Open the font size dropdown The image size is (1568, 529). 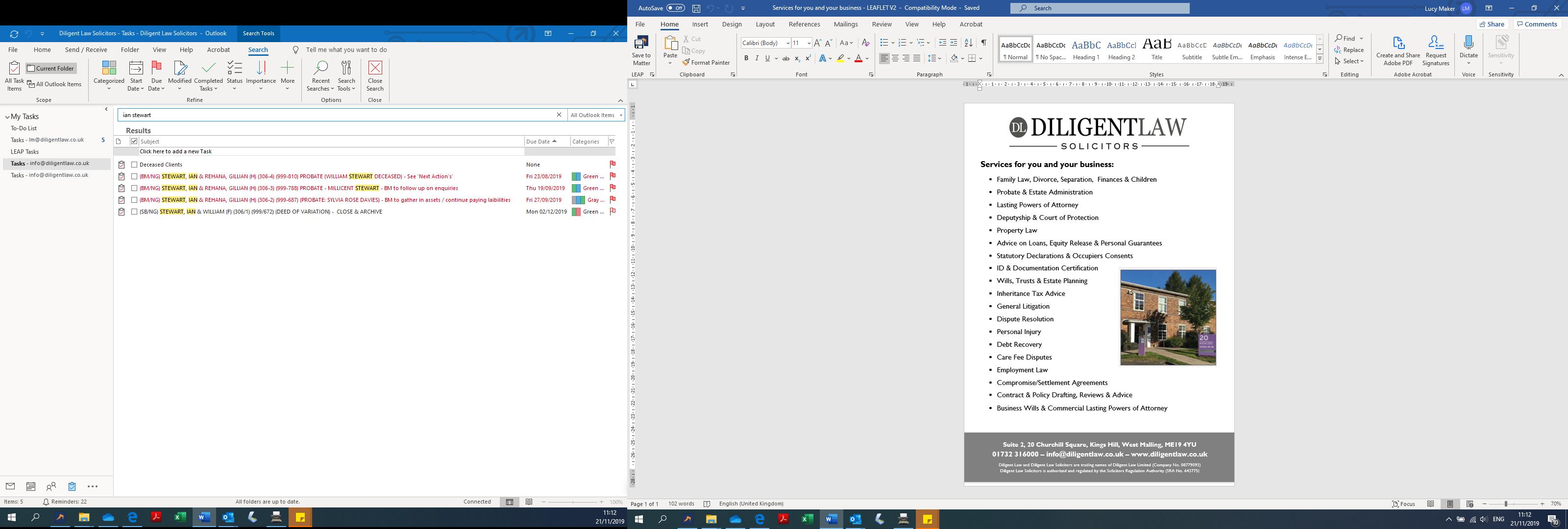tap(808, 43)
